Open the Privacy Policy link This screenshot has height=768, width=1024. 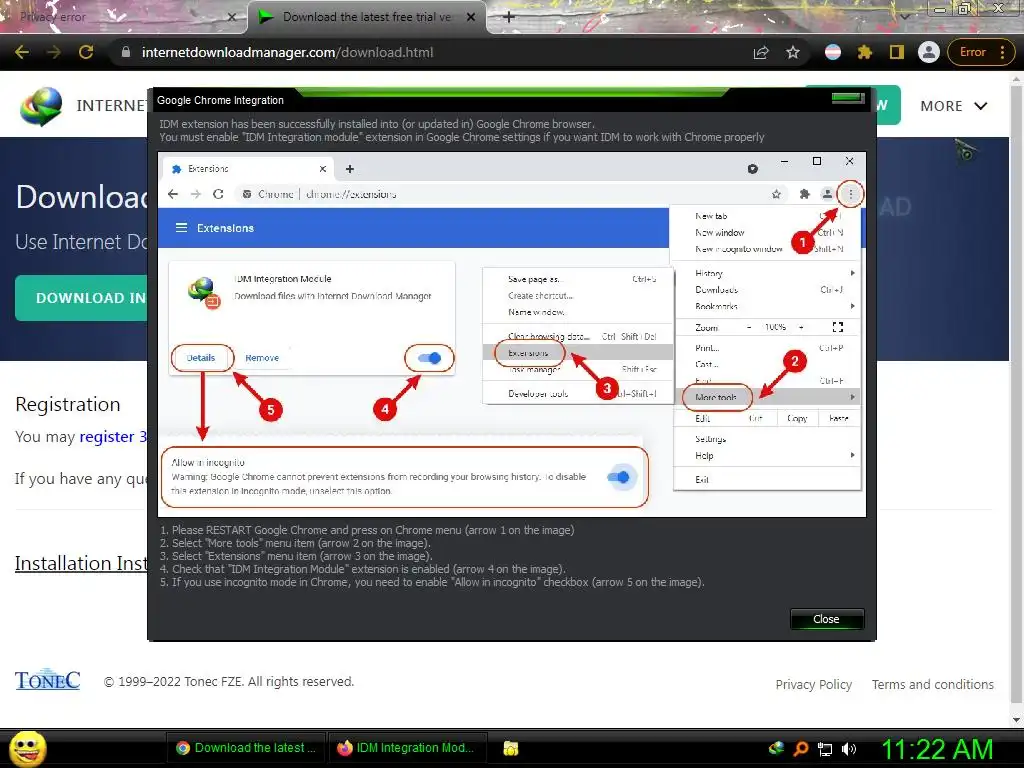tap(813, 684)
